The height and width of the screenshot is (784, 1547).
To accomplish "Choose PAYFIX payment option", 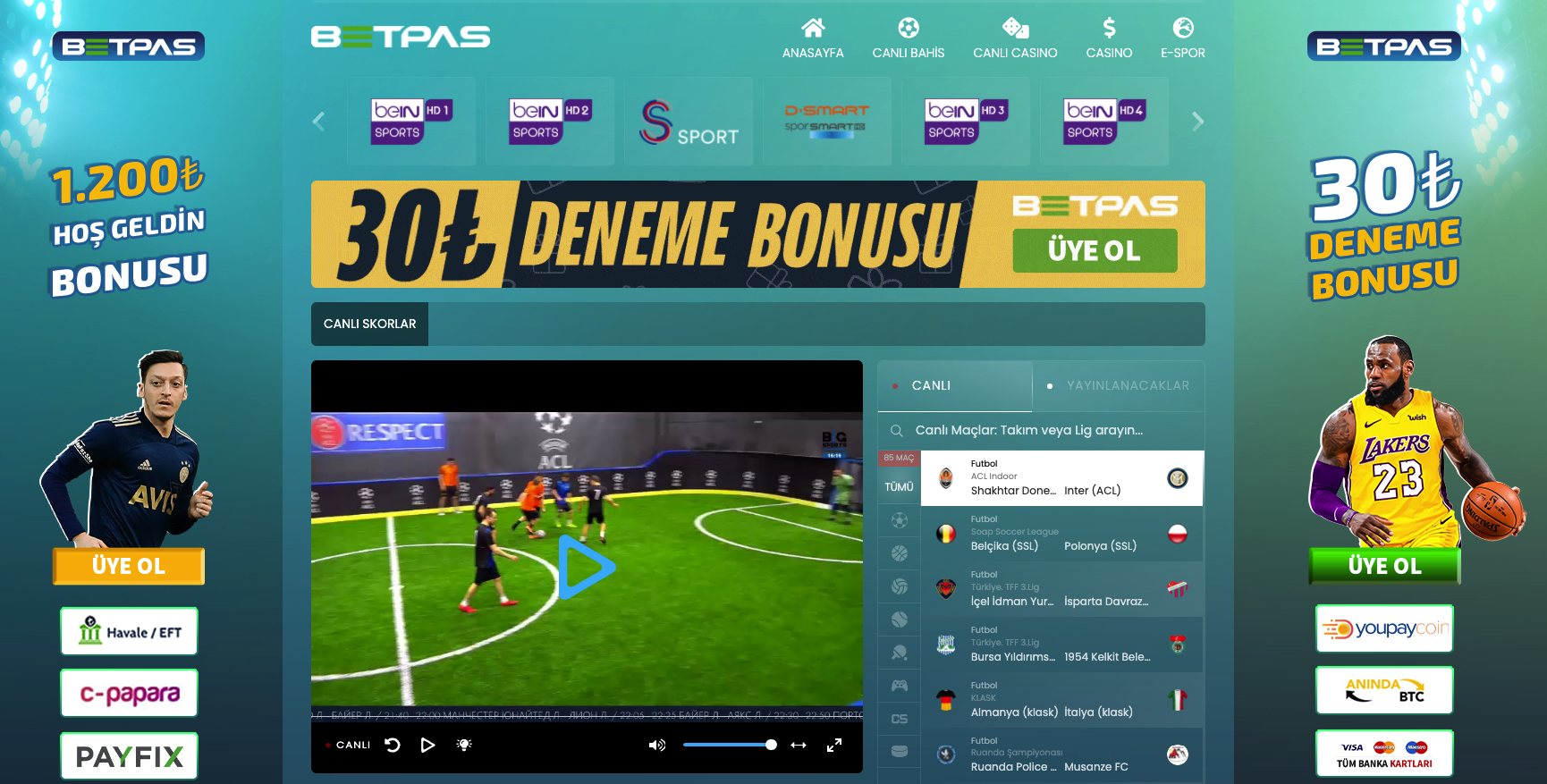I will pos(129,756).
